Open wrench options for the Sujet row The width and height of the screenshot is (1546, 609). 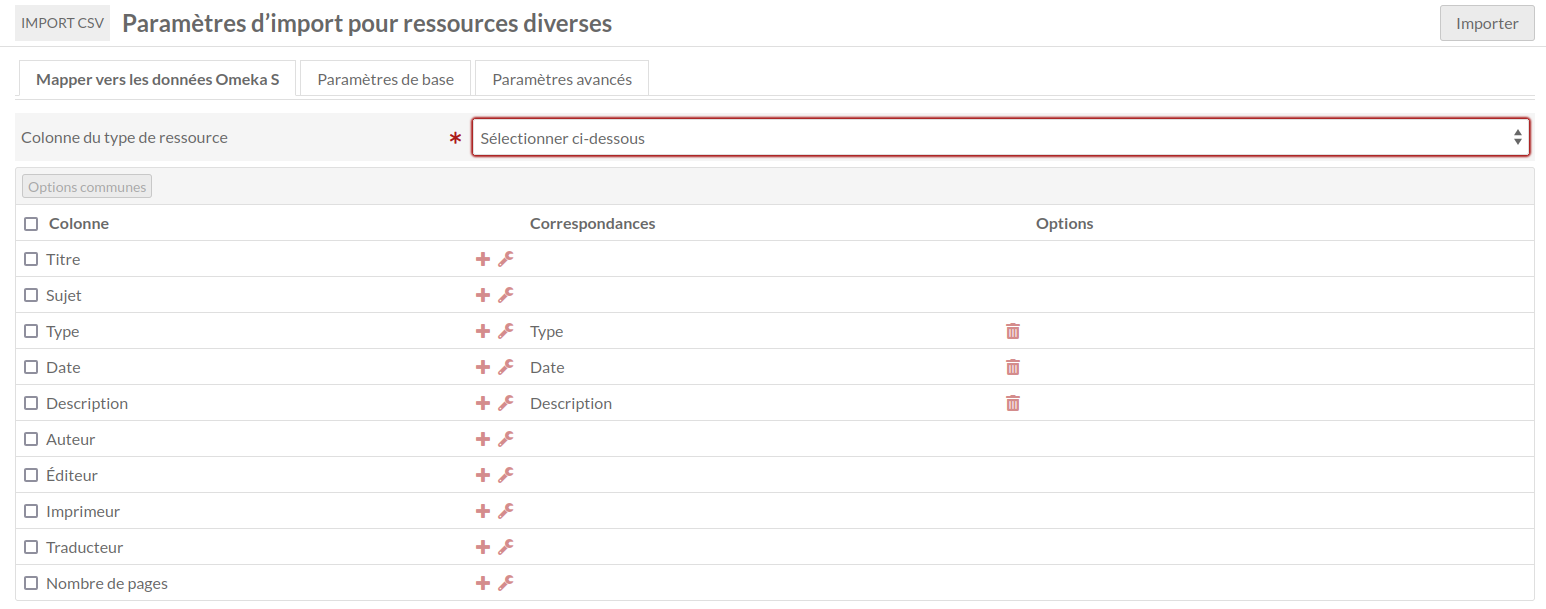click(506, 295)
